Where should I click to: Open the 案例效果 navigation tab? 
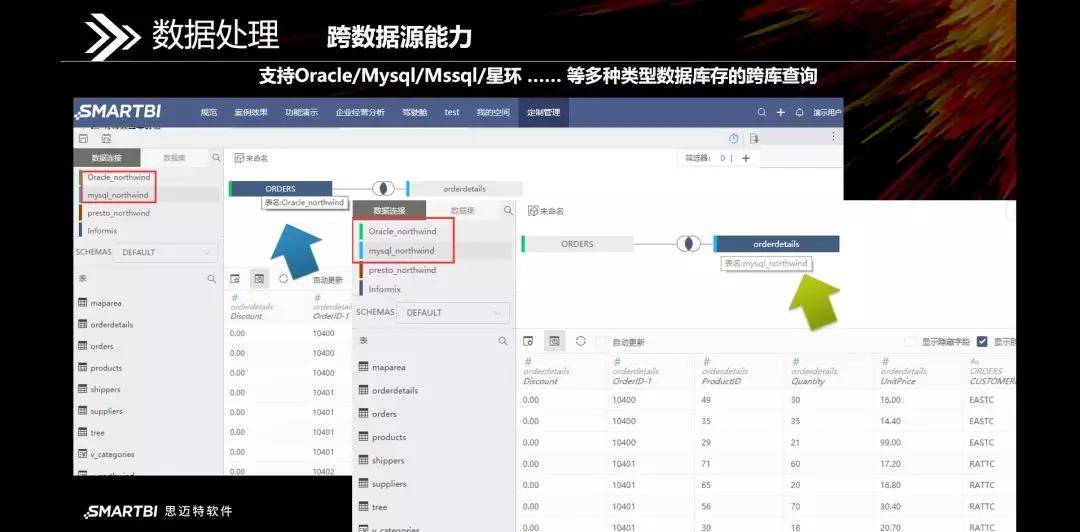click(251, 112)
